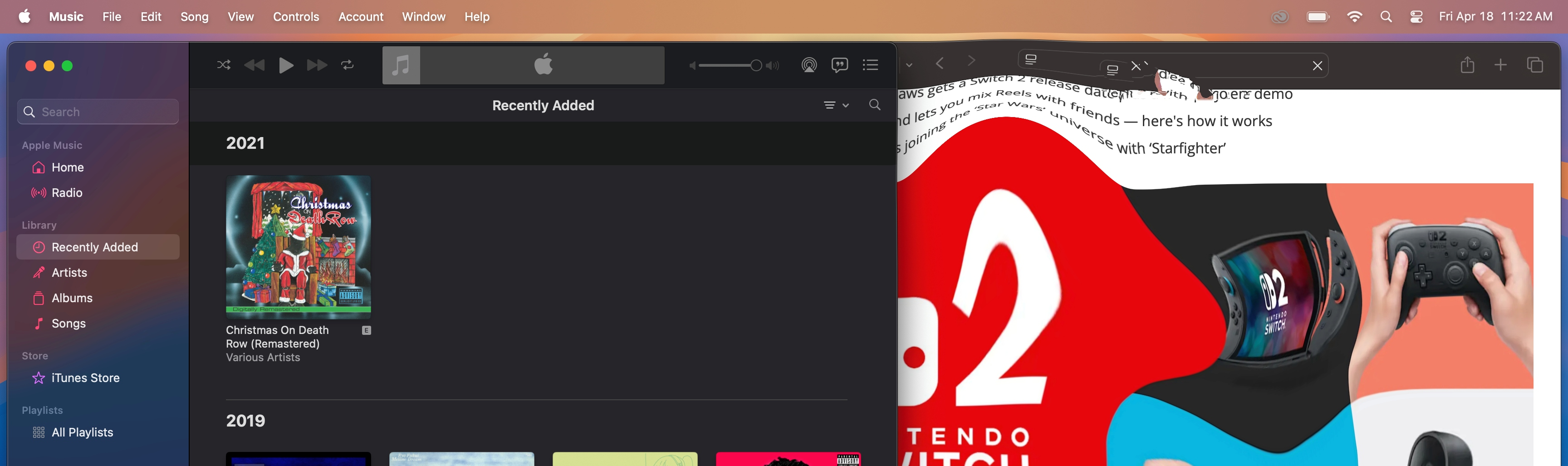Open the Safari Share button

pos(1468,64)
